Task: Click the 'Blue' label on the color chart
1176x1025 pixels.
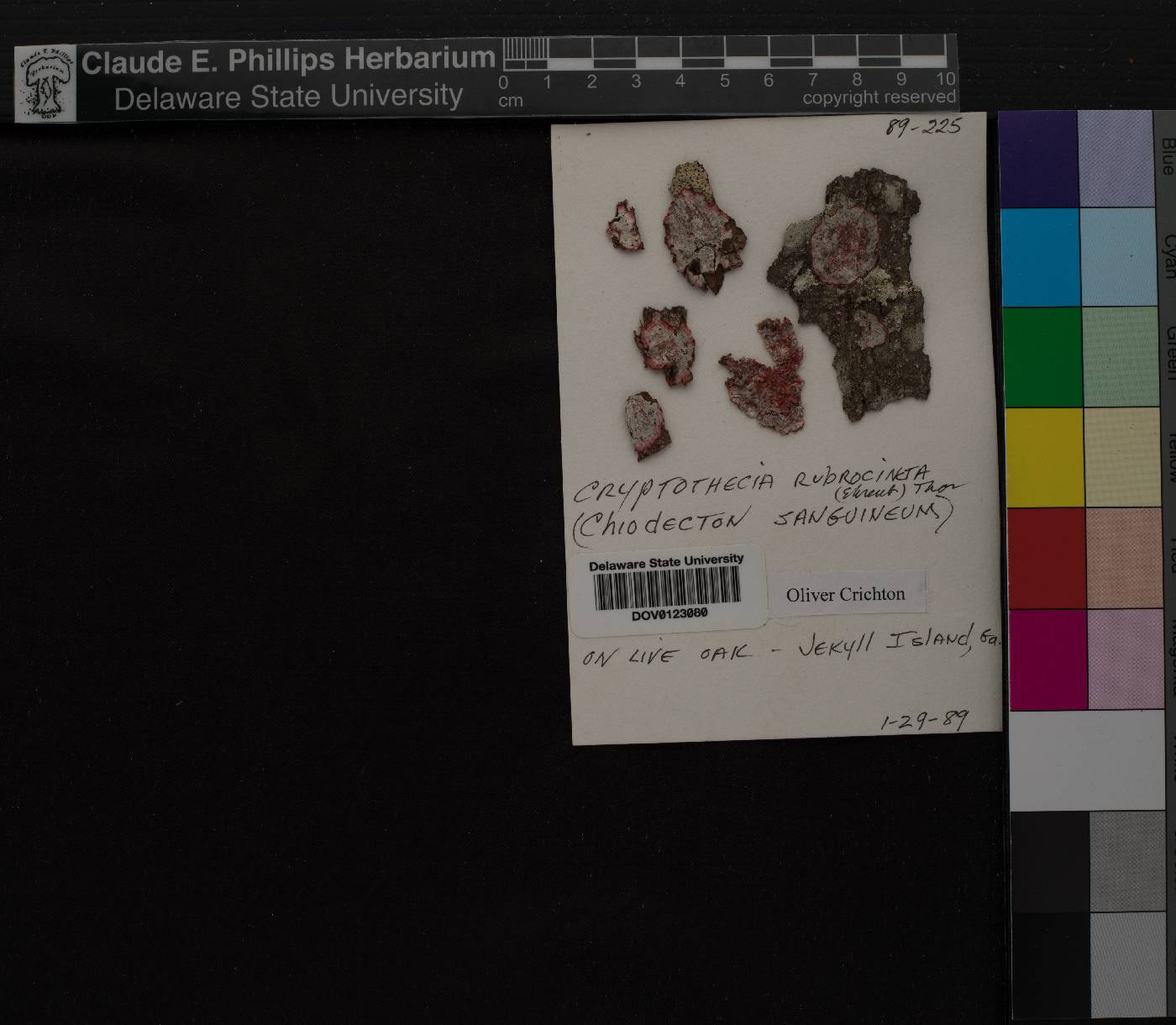Action: coord(1168,157)
